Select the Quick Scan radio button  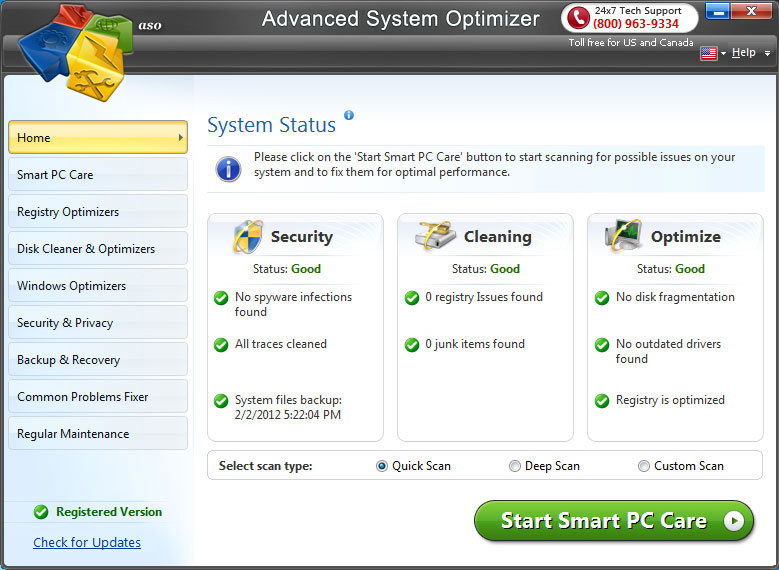382,466
